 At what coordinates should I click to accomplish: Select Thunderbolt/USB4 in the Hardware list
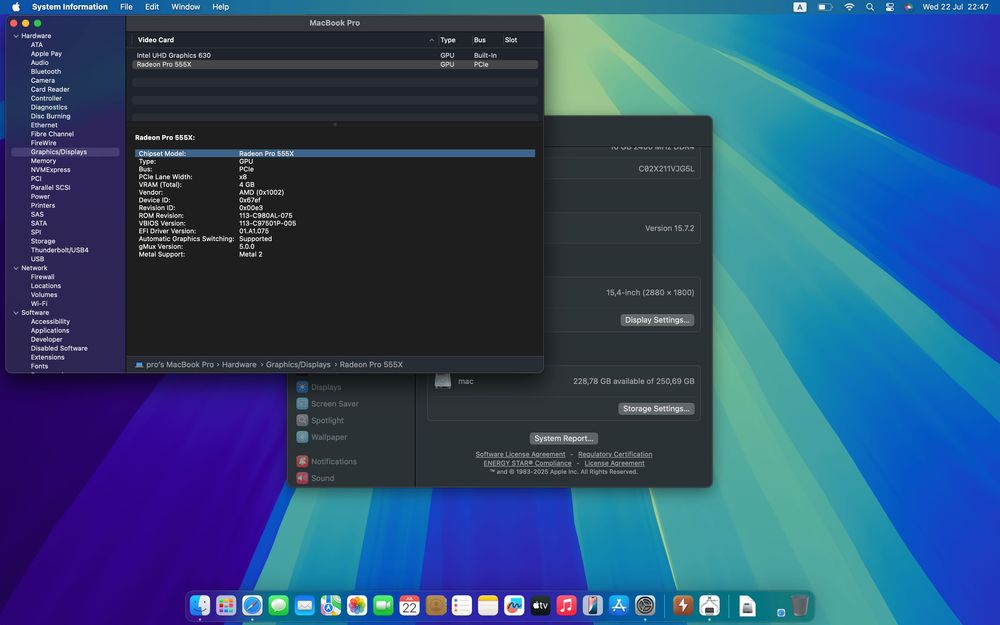click(59, 251)
